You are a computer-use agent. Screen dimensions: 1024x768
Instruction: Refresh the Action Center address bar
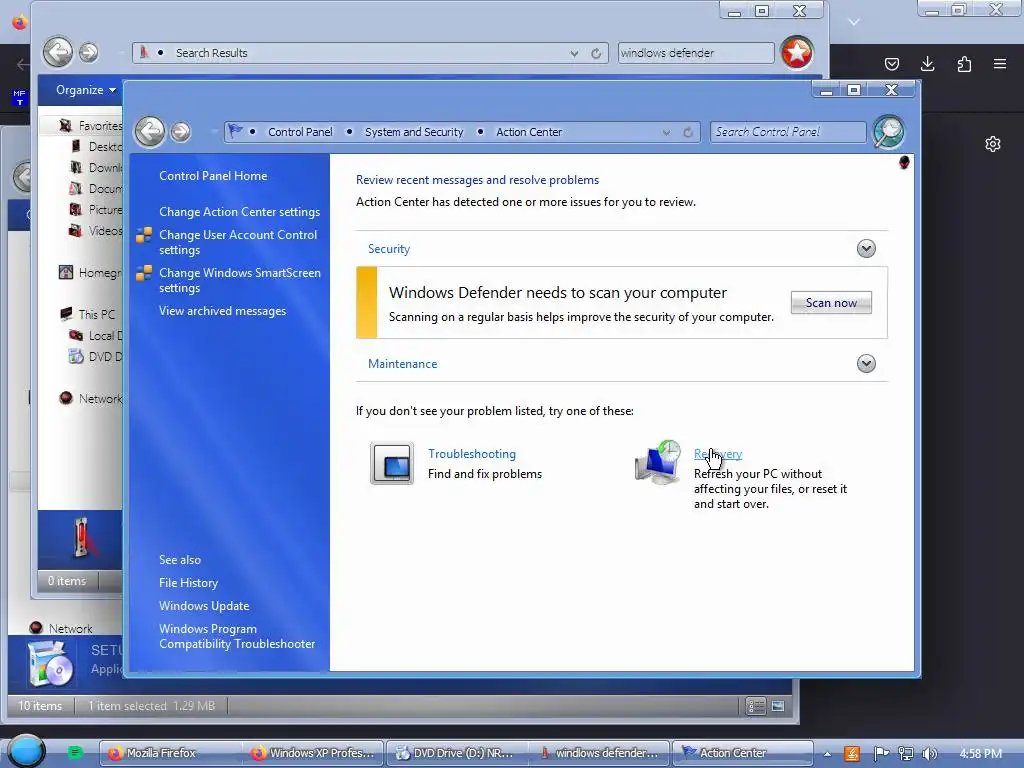[x=688, y=132]
